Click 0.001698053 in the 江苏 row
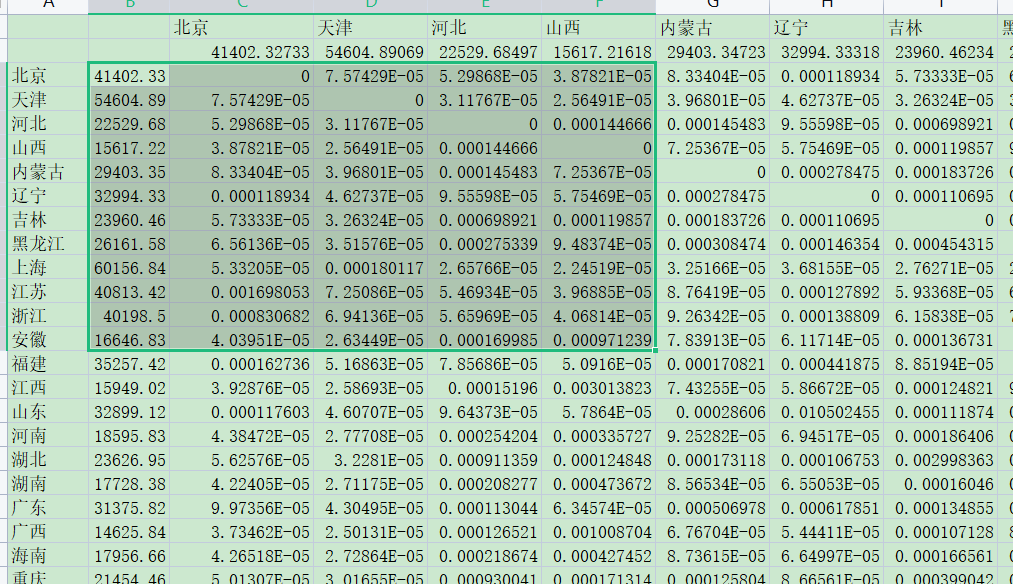 pos(242,292)
